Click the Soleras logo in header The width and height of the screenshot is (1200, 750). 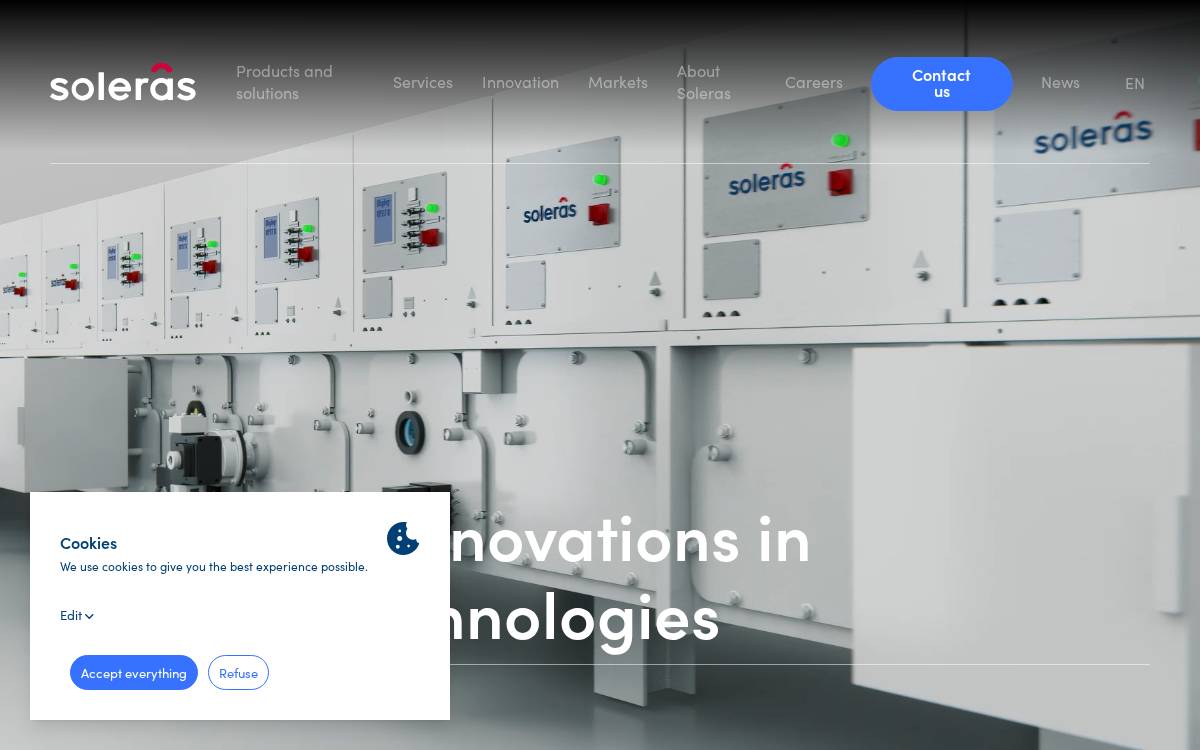(123, 82)
